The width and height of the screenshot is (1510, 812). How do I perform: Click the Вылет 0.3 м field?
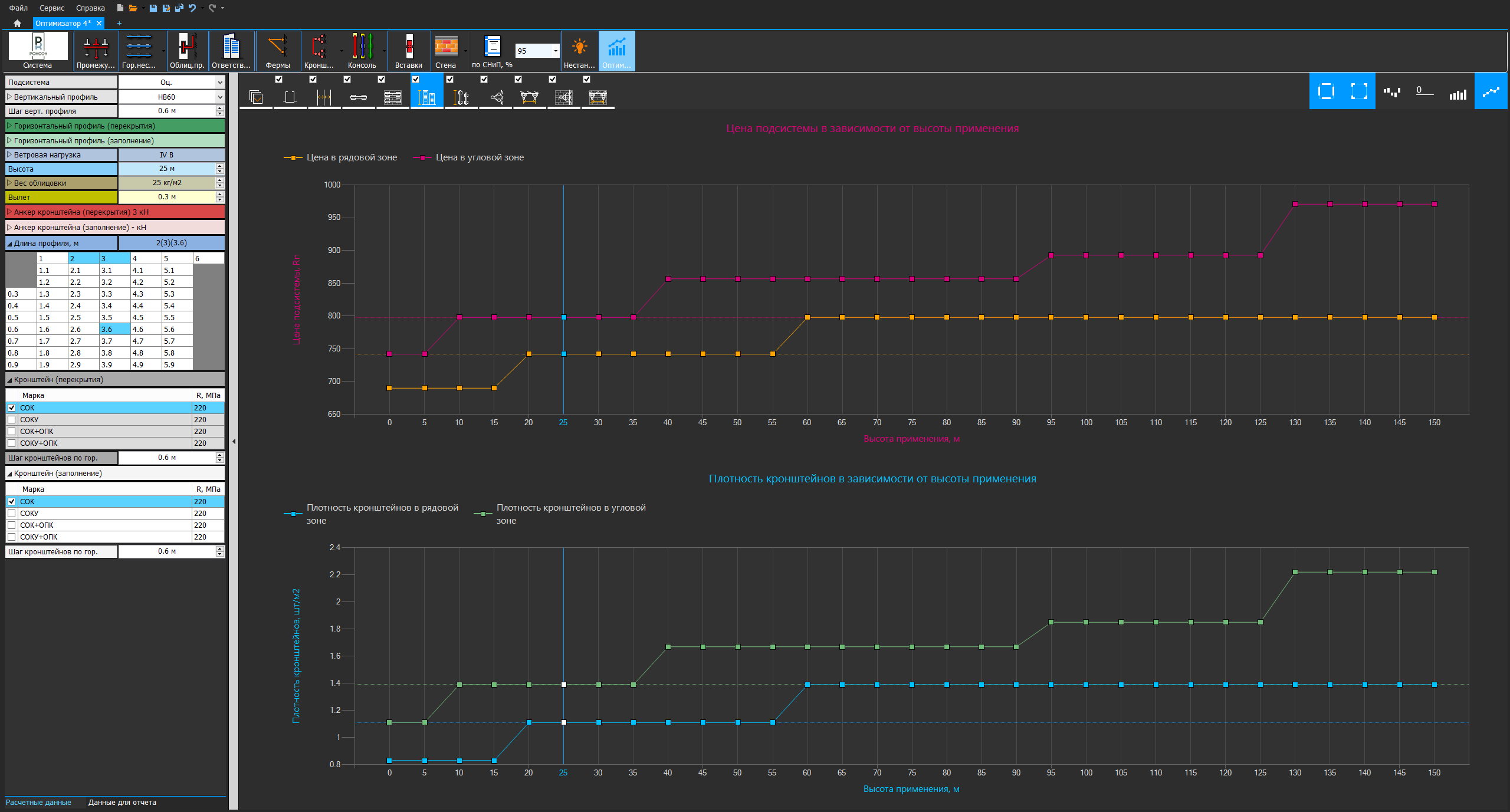pyautogui.click(x=168, y=197)
